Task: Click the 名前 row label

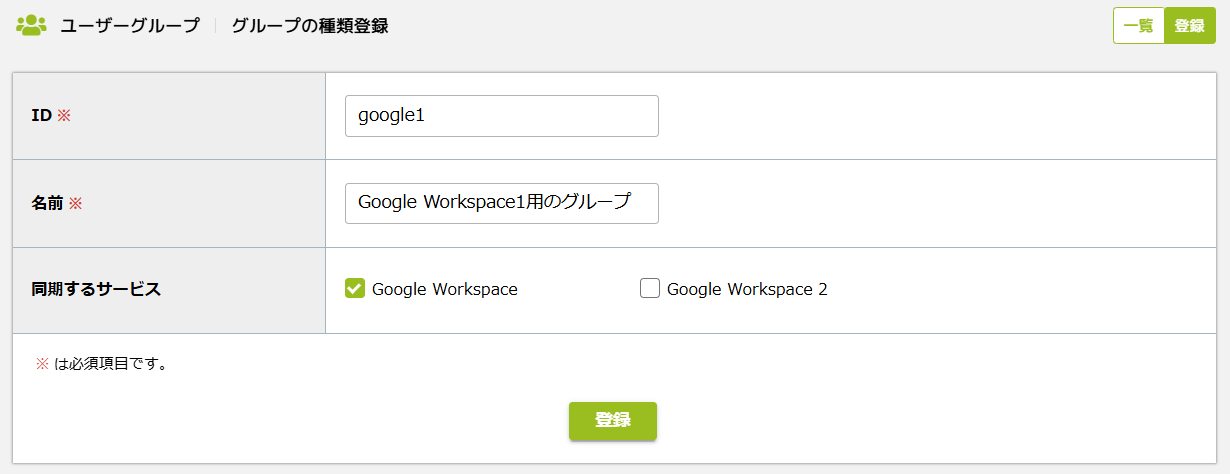Action: click(47, 203)
